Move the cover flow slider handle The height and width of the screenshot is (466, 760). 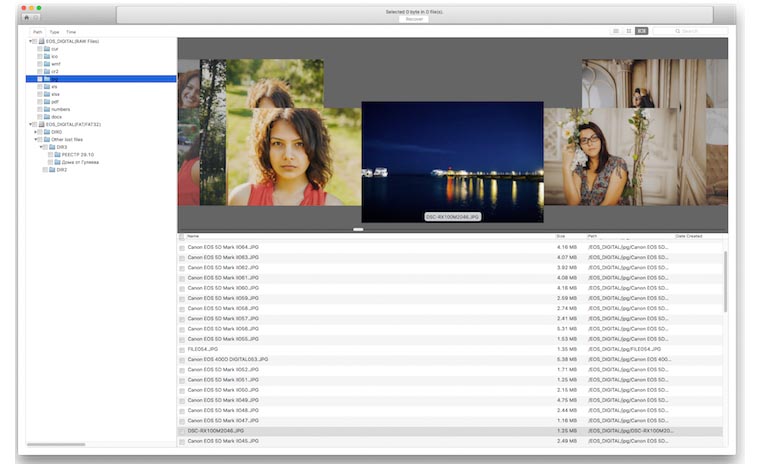tap(358, 229)
